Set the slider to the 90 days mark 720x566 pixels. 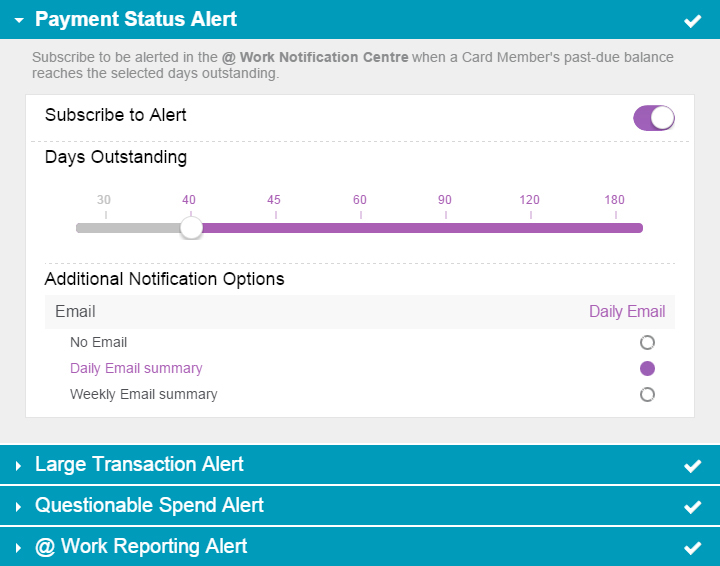tap(445, 228)
